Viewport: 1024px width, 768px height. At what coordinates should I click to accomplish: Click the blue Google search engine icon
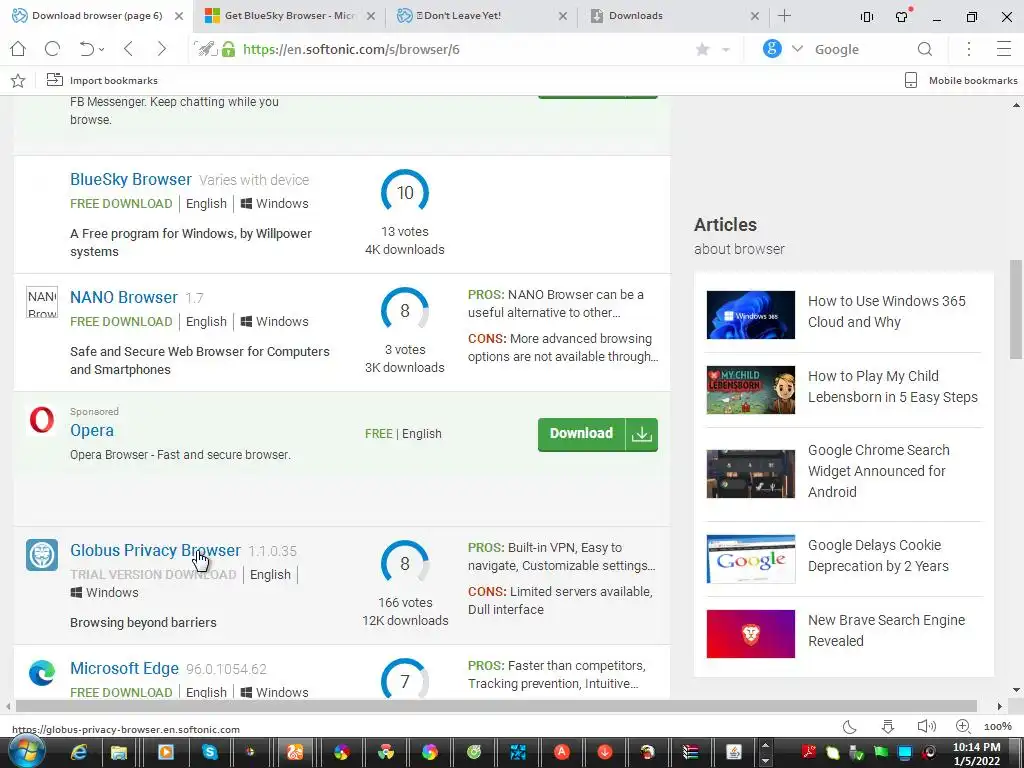point(772,48)
